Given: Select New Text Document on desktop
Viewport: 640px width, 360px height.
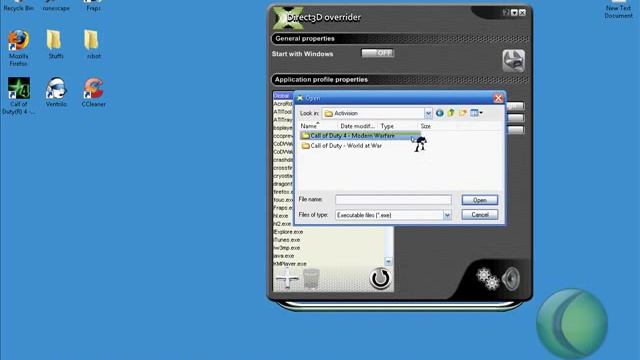Looking at the screenshot, I should click(x=618, y=9).
